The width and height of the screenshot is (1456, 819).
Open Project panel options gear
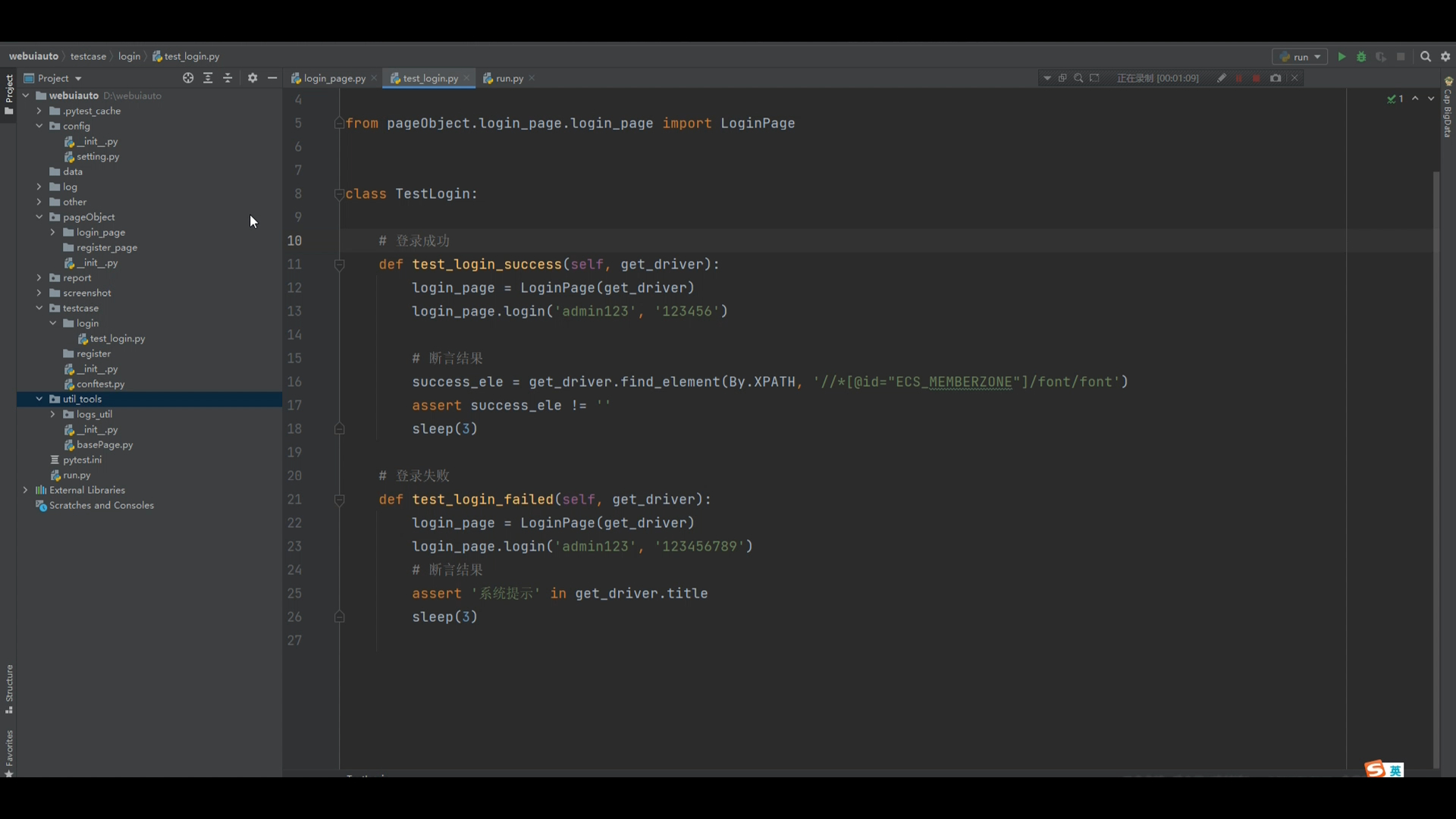click(x=253, y=78)
